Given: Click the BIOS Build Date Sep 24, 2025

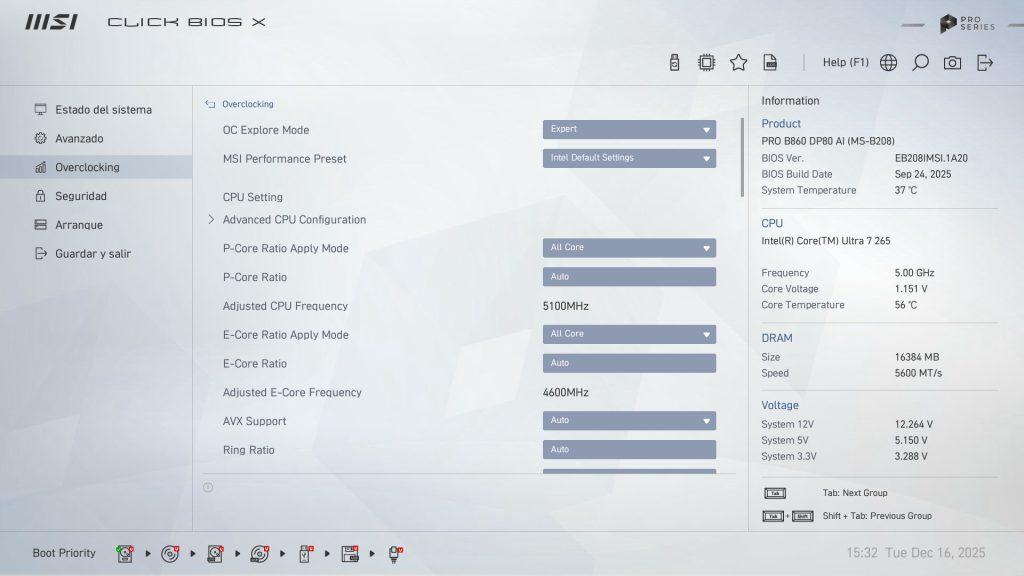Looking at the screenshot, I should 923,174.
